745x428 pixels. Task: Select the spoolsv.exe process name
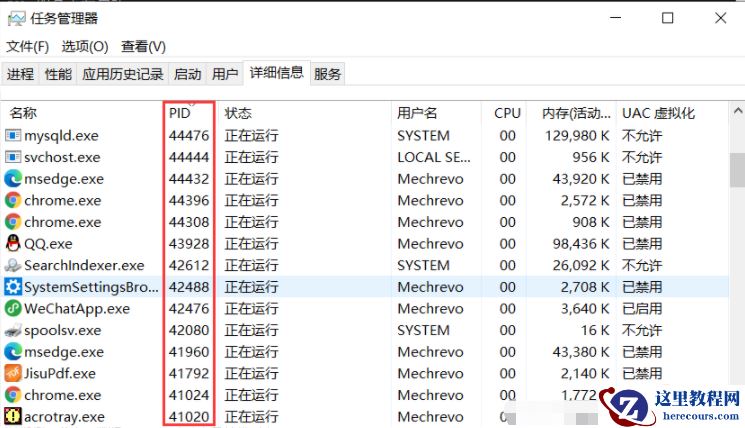[63, 331]
